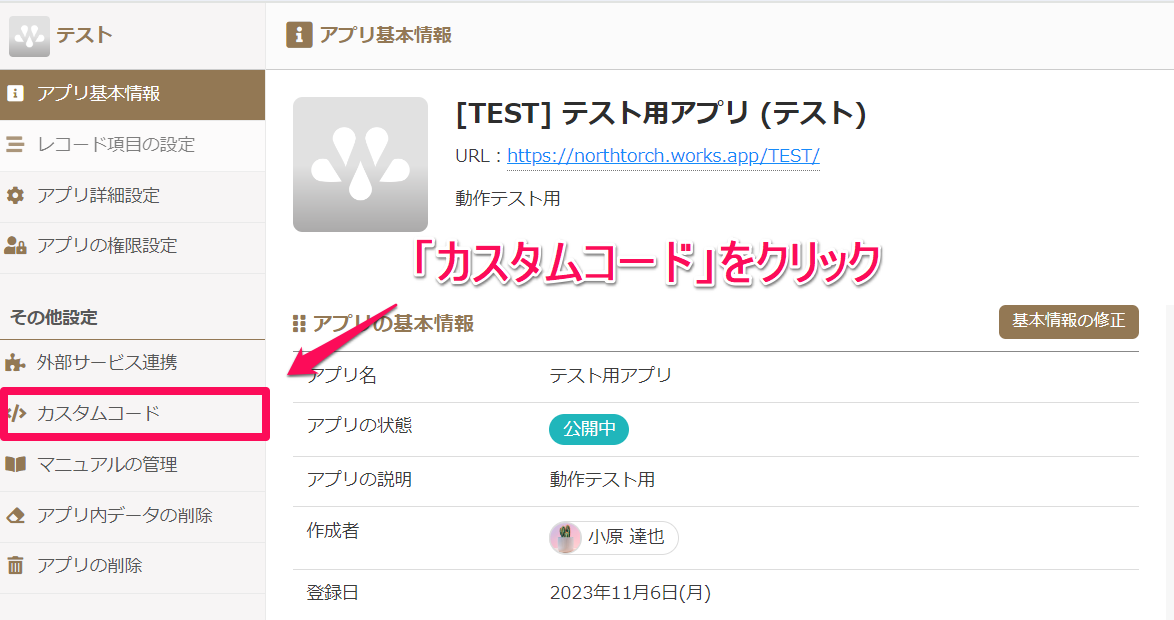
Task: Open the northtorch.works.app/TEST URL link
Action: 663,156
